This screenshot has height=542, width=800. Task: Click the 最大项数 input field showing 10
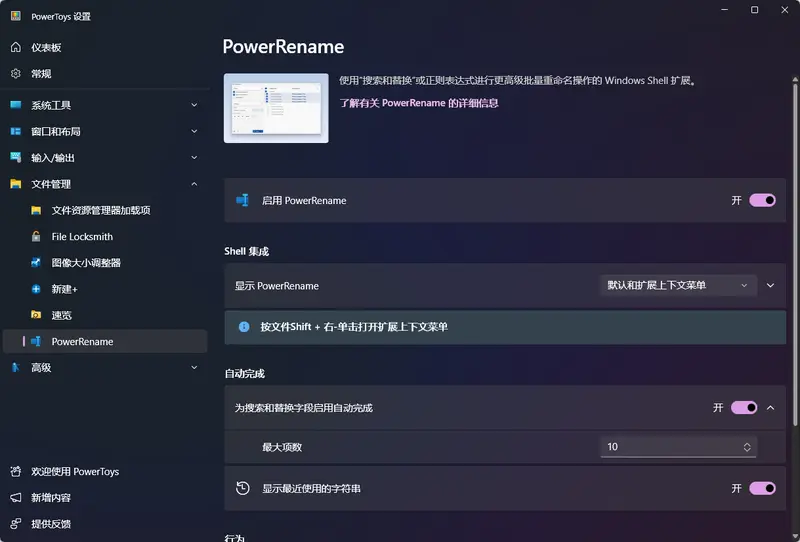[x=678, y=447]
